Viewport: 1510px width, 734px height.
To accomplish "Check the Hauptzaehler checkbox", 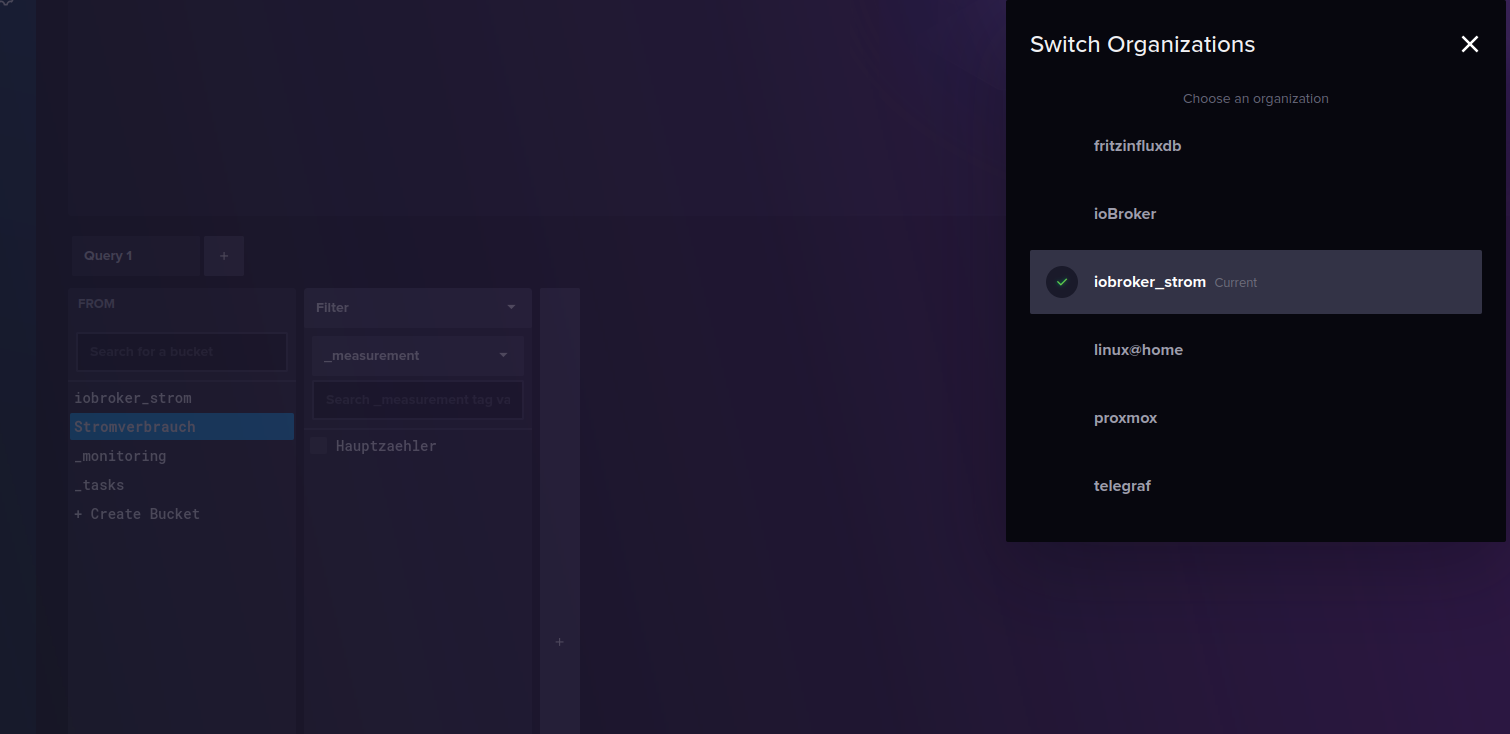I will [318, 446].
